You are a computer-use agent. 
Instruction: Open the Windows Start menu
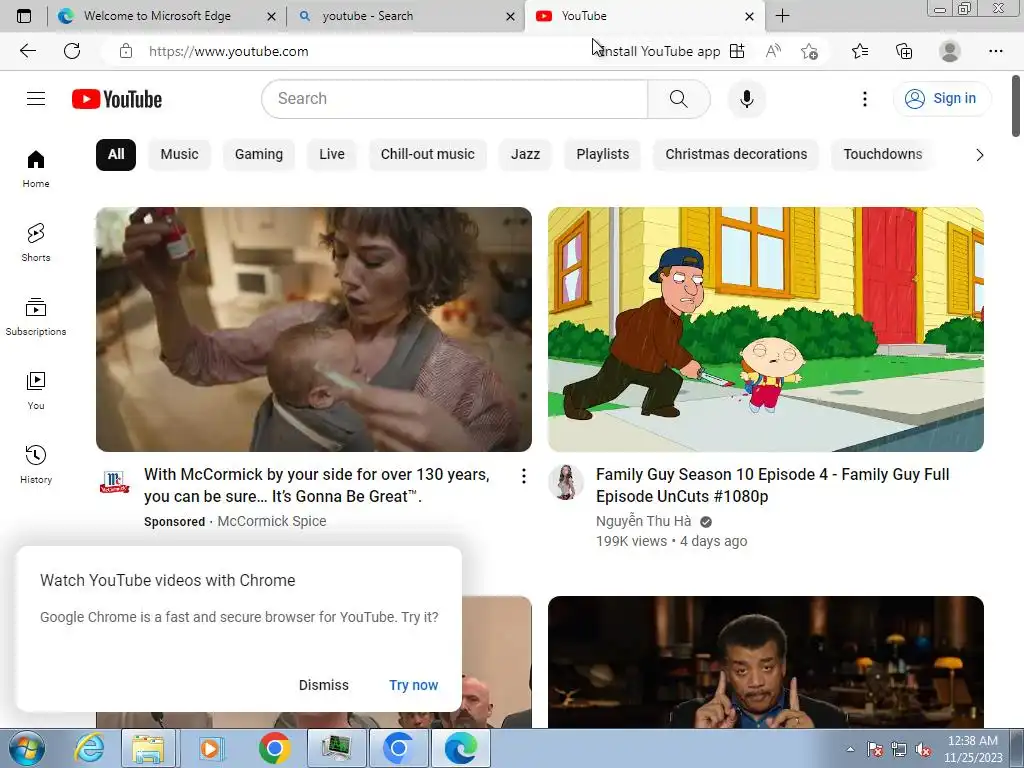pos(27,748)
